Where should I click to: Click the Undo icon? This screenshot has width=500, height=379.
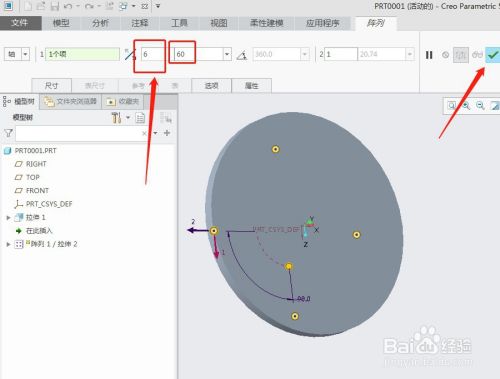point(68,6)
